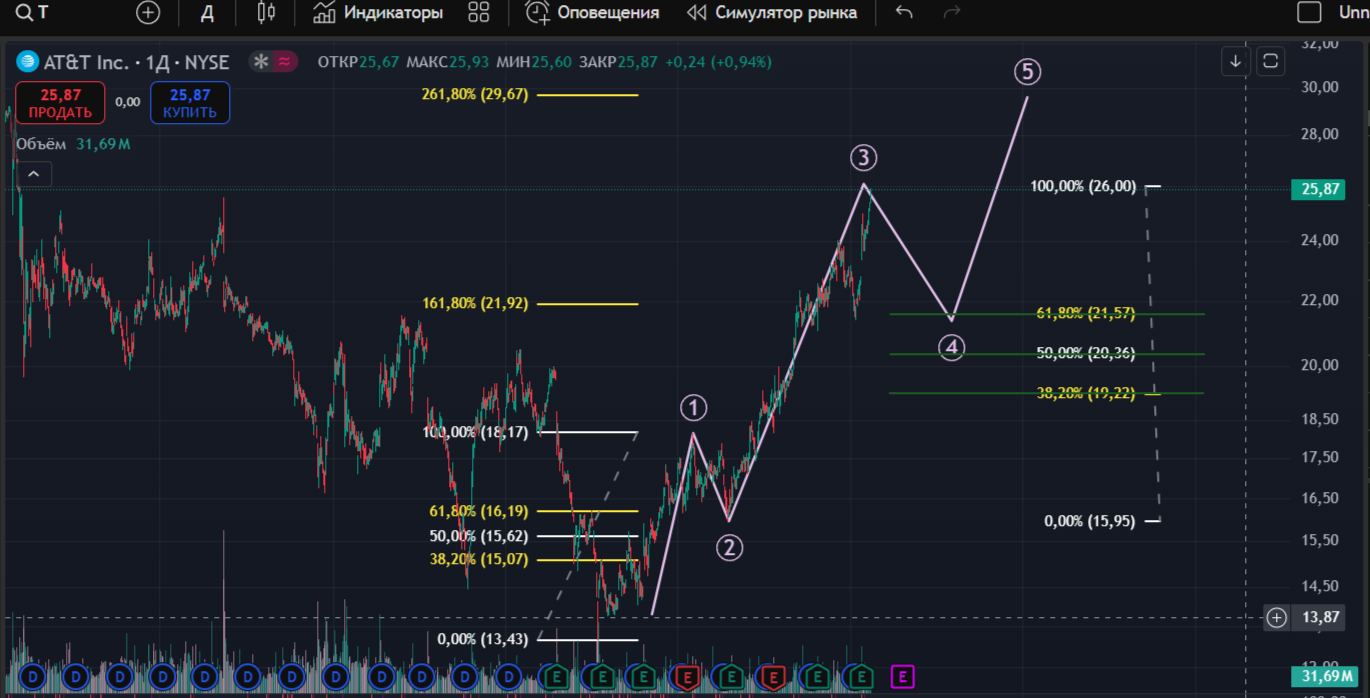This screenshot has width=1370, height=698.
Task: Click the blue КУПИТЬ 25,87 button
Action: click(190, 102)
